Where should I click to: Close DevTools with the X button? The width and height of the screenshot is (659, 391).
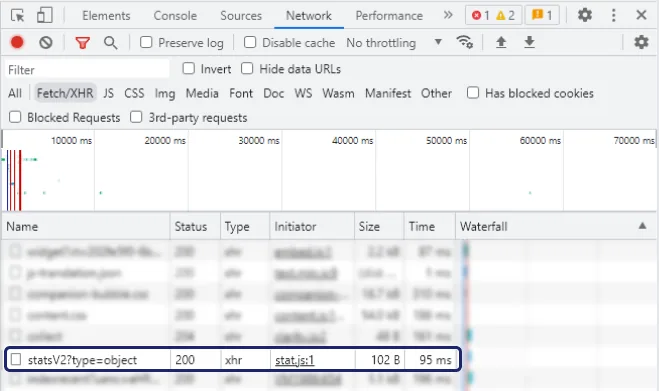pyautogui.click(x=641, y=15)
